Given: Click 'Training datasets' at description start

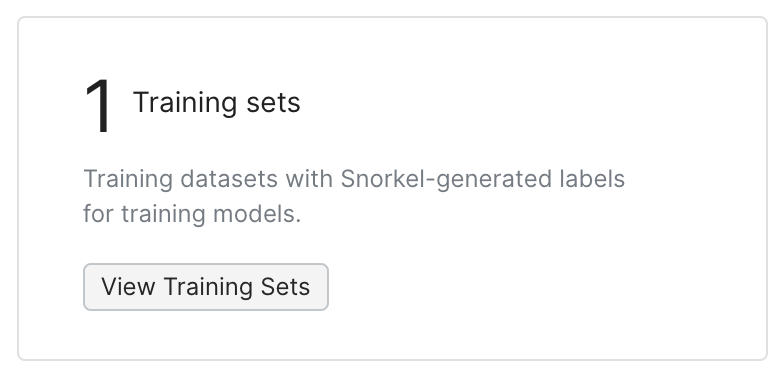Looking at the screenshot, I should coord(180,179).
